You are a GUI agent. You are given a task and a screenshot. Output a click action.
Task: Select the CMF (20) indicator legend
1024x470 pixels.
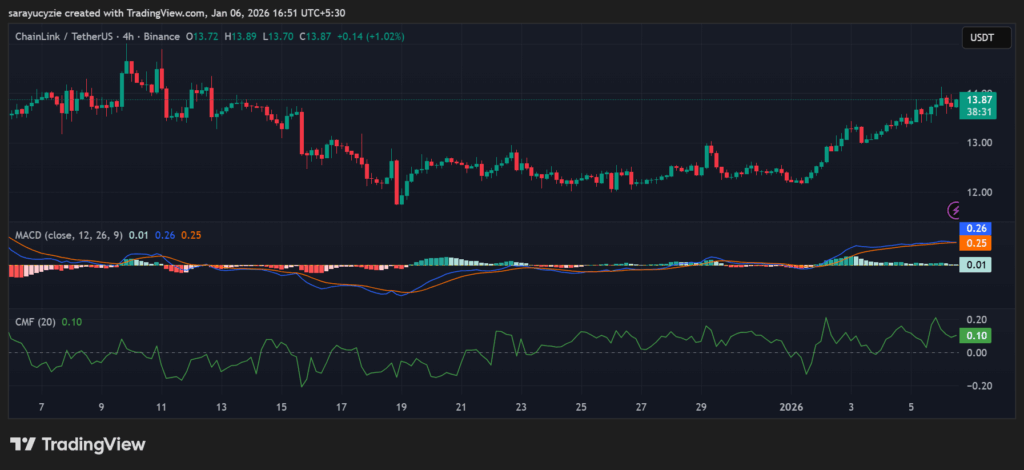[36, 321]
